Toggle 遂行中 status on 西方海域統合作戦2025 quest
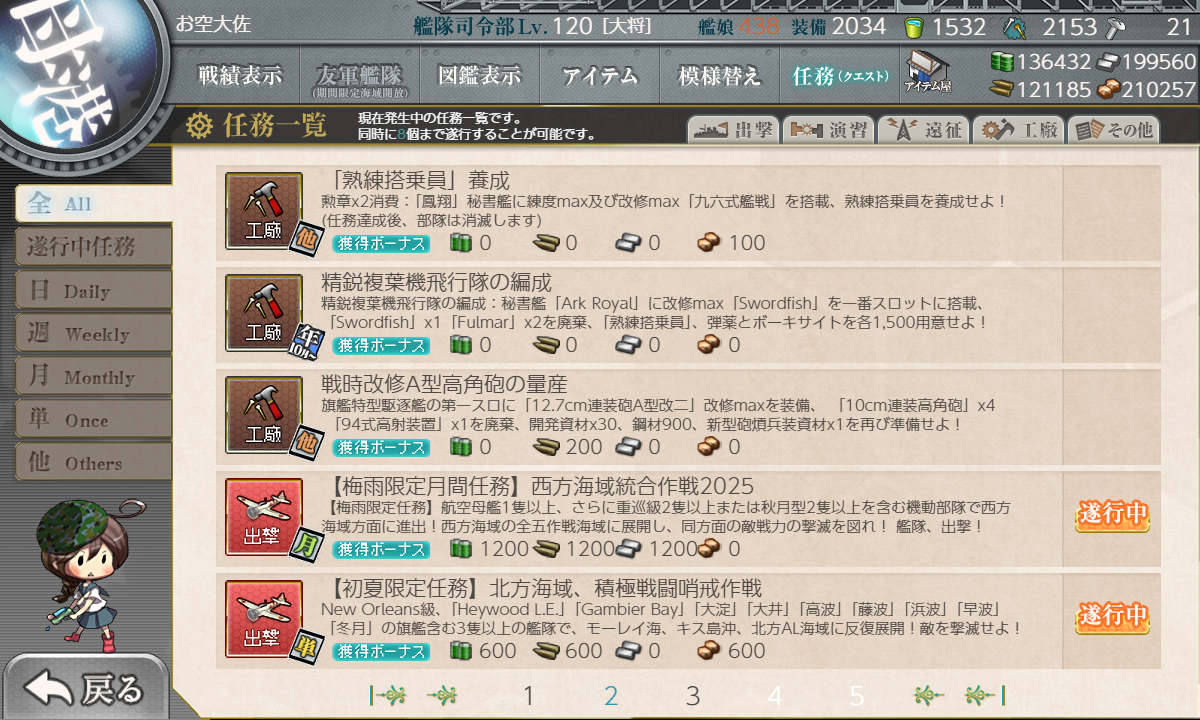The width and height of the screenshot is (1200, 720). (1112, 516)
